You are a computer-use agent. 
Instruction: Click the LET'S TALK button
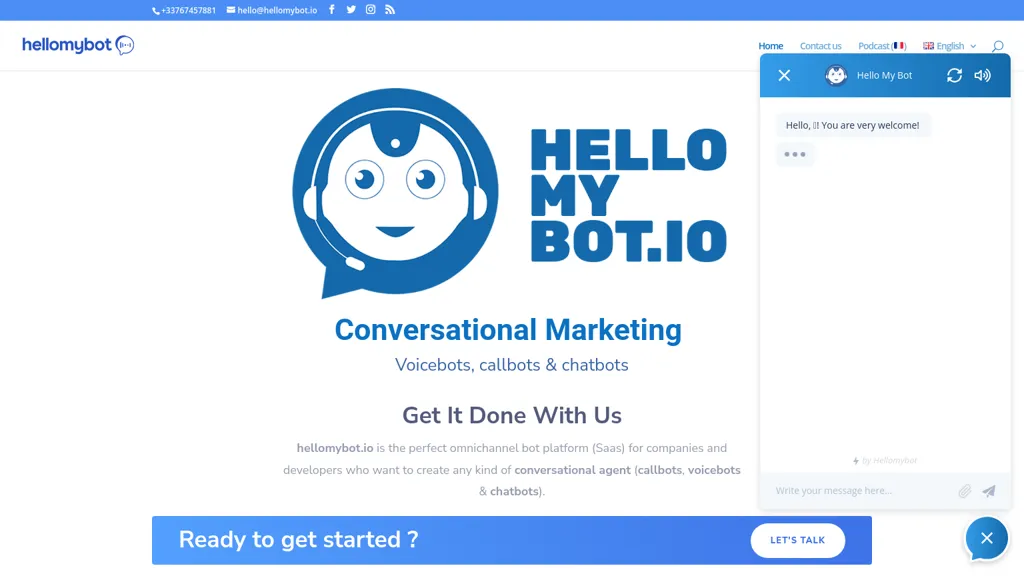(797, 540)
